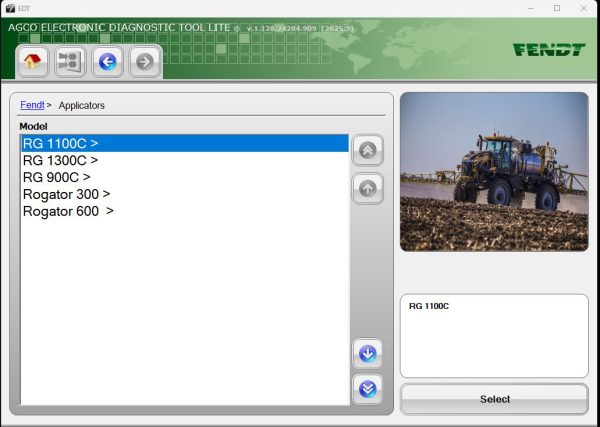Viewport: 600px width, 427px height.
Task: Select Rogator 600 model
Action: (x=185, y=211)
